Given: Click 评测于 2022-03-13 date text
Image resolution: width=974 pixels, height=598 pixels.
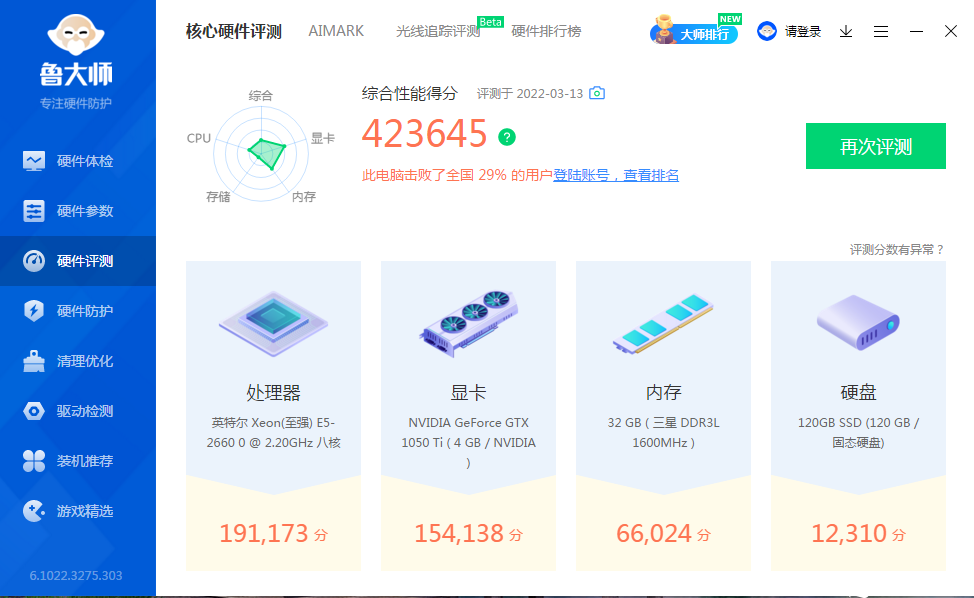Looking at the screenshot, I should pos(530,94).
